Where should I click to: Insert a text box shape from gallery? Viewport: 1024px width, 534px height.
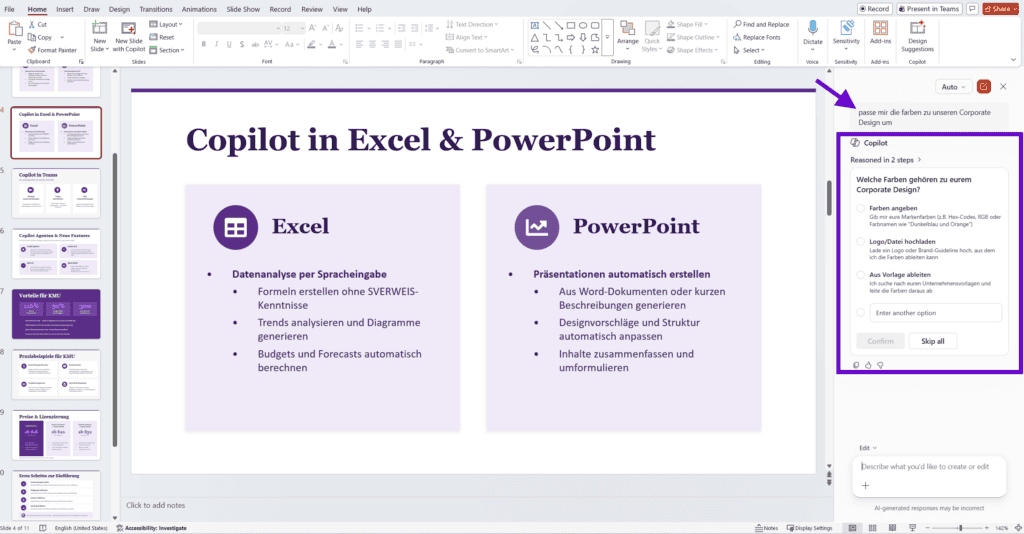tap(535, 25)
